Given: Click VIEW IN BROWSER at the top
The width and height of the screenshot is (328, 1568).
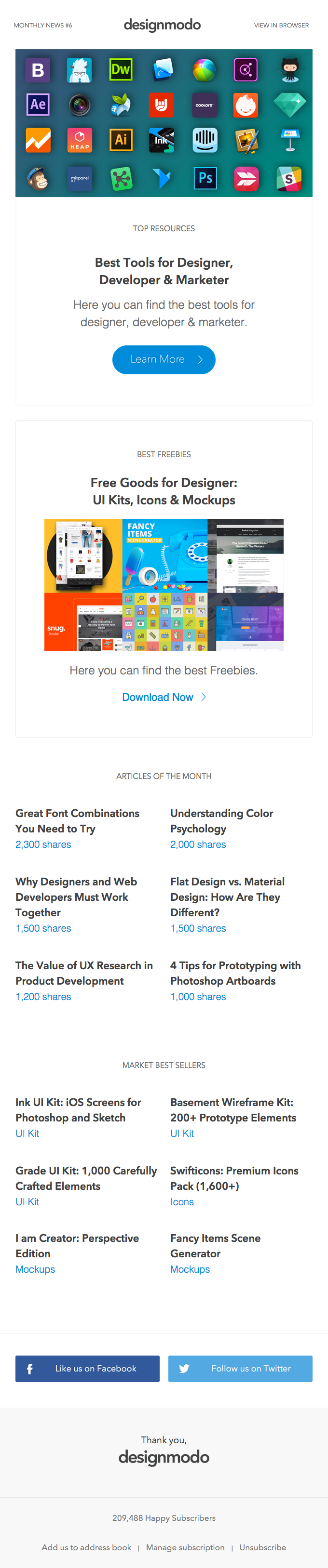Looking at the screenshot, I should (281, 25).
